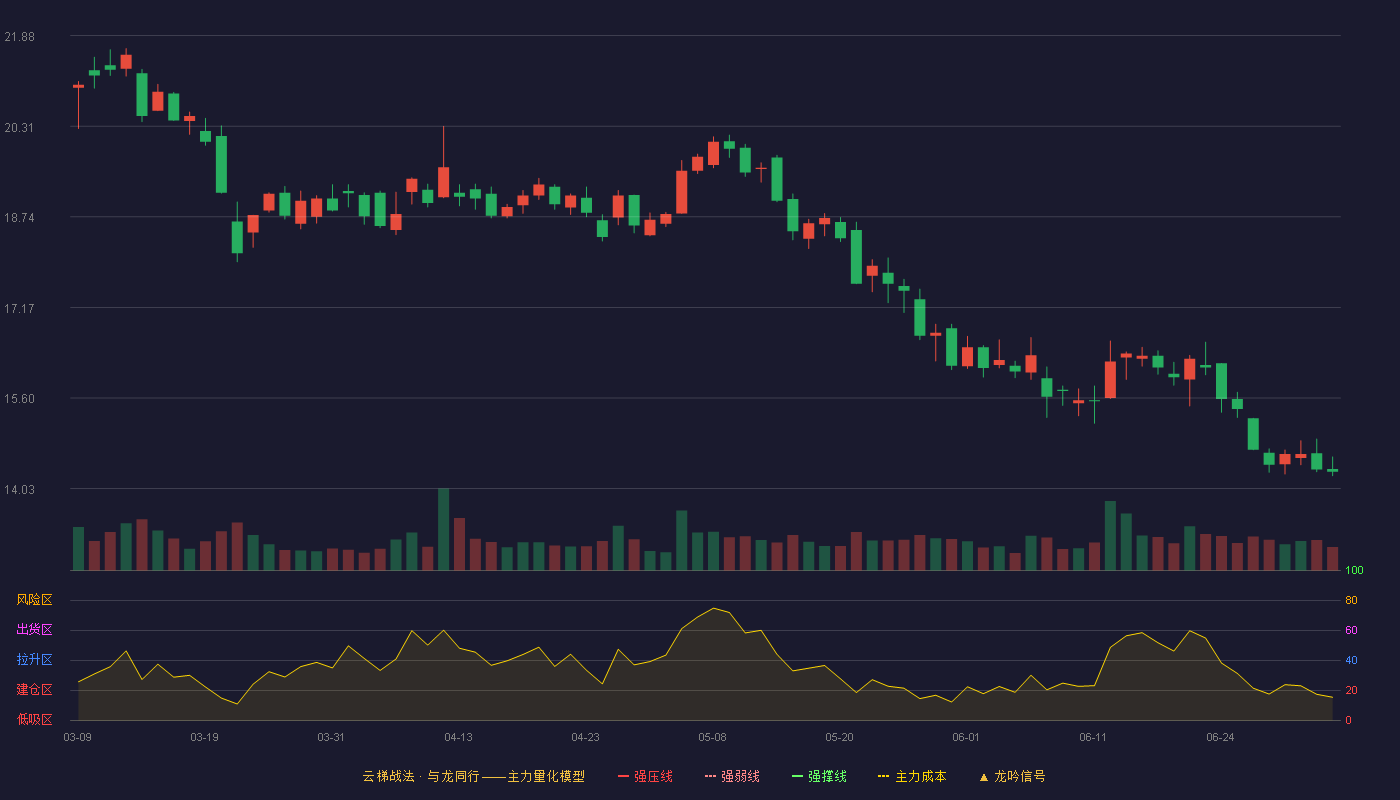The width and height of the screenshot is (1400, 800).
Task: Click the magenta 60 indicator scale label
Action: pyautogui.click(x=1351, y=630)
